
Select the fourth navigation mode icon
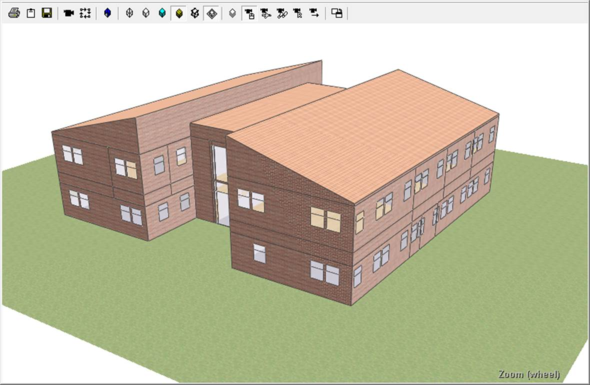(298, 14)
